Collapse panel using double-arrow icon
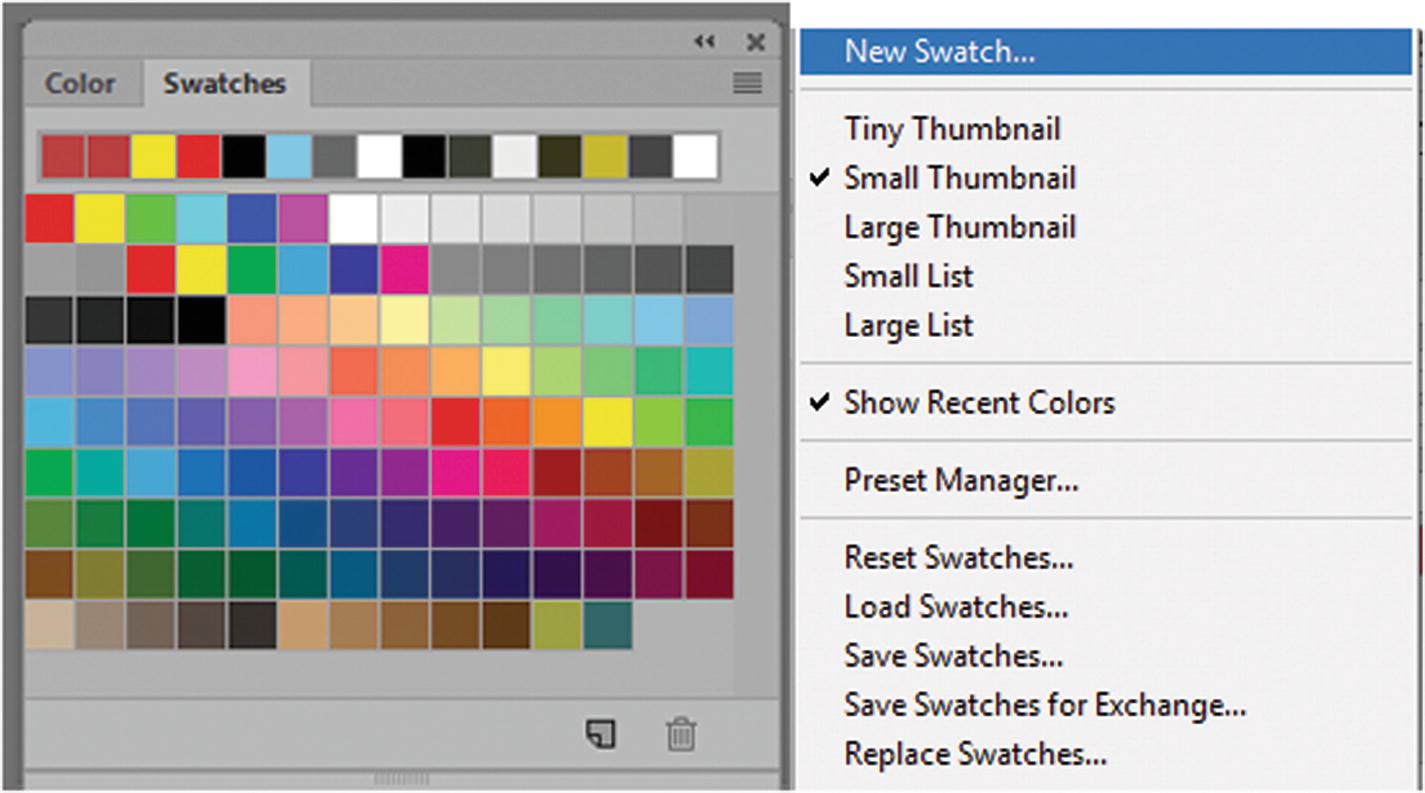This screenshot has width=1425, height=793. pos(705,42)
